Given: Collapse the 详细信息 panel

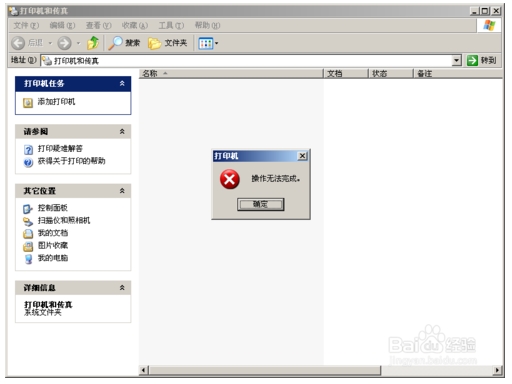Looking at the screenshot, I should tap(122, 288).
